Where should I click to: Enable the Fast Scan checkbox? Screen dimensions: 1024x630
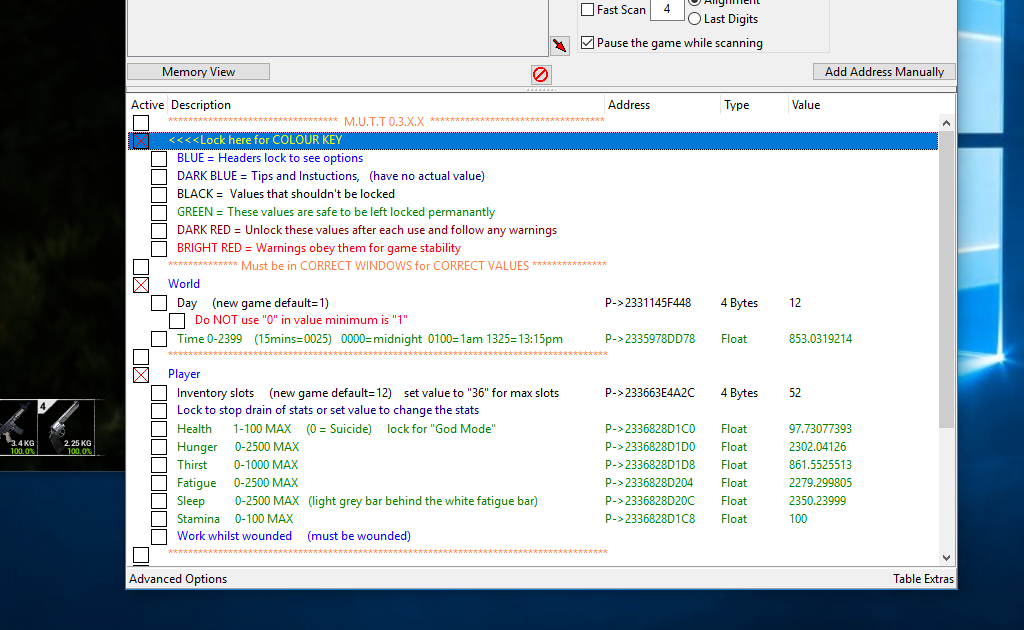(x=588, y=10)
